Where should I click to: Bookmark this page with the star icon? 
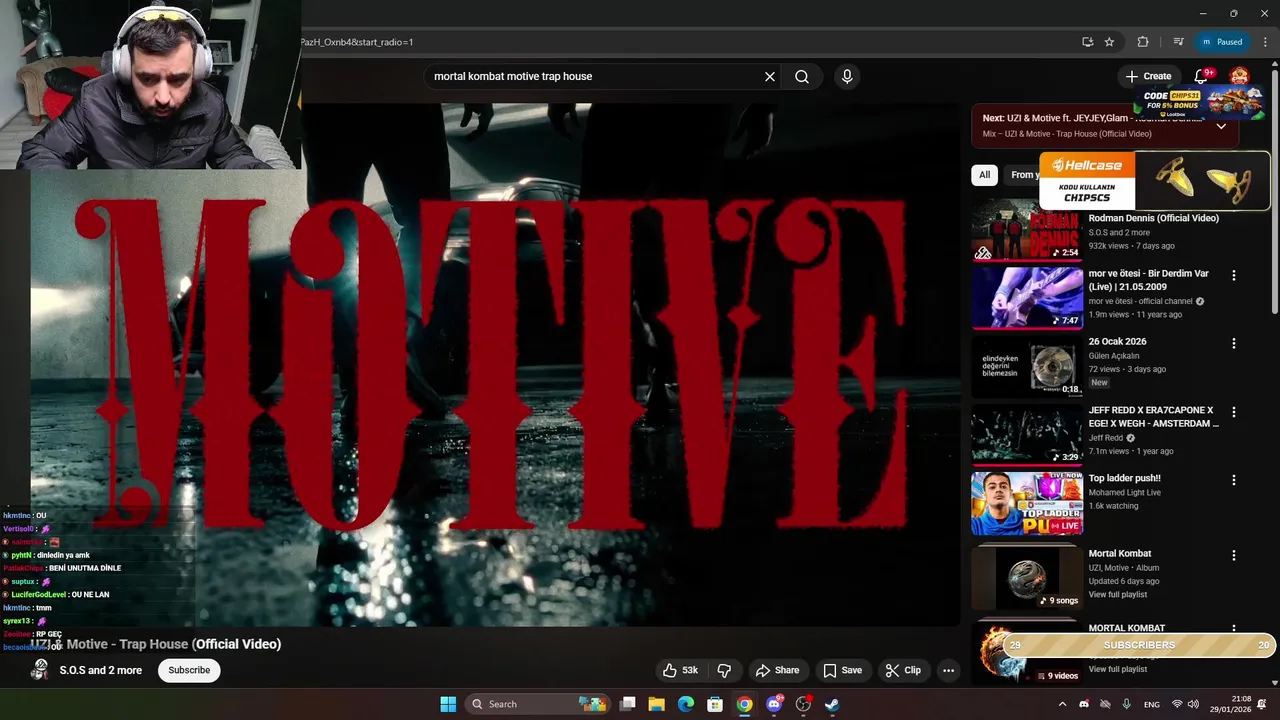click(1109, 42)
